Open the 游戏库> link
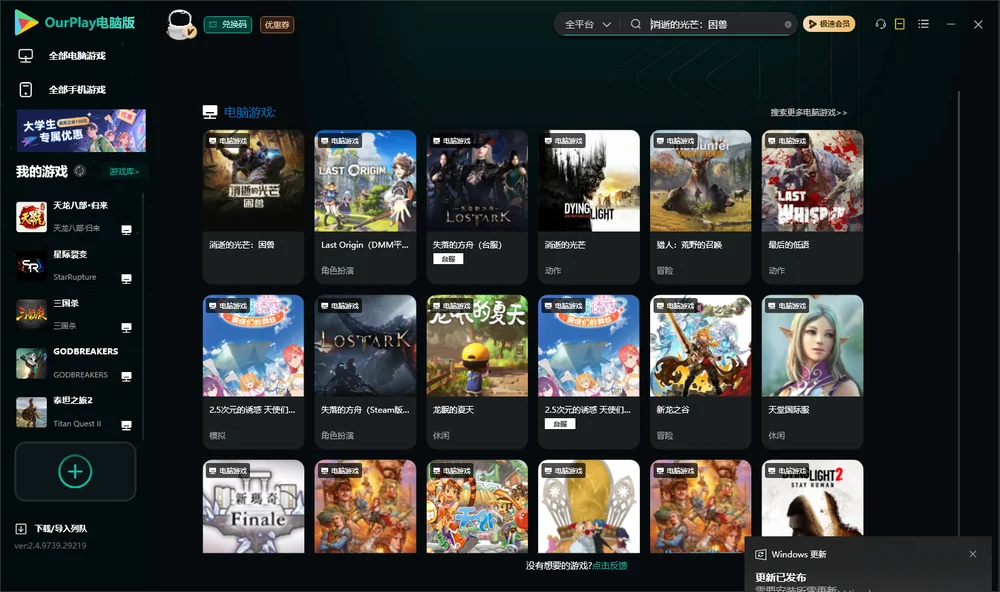The height and width of the screenshot is (592, 1000). [x=124, y=172]
